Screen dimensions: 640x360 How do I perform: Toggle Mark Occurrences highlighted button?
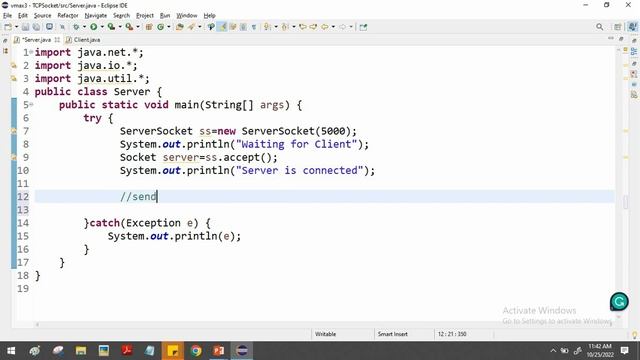pos(222,27)
